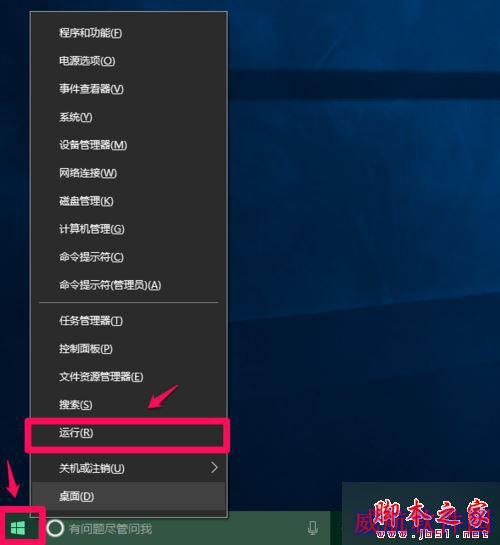The height and width of the screenshot is (545, 500).
Task: Select 运行(R) from the menu
Action: click(x=129, y=433)
